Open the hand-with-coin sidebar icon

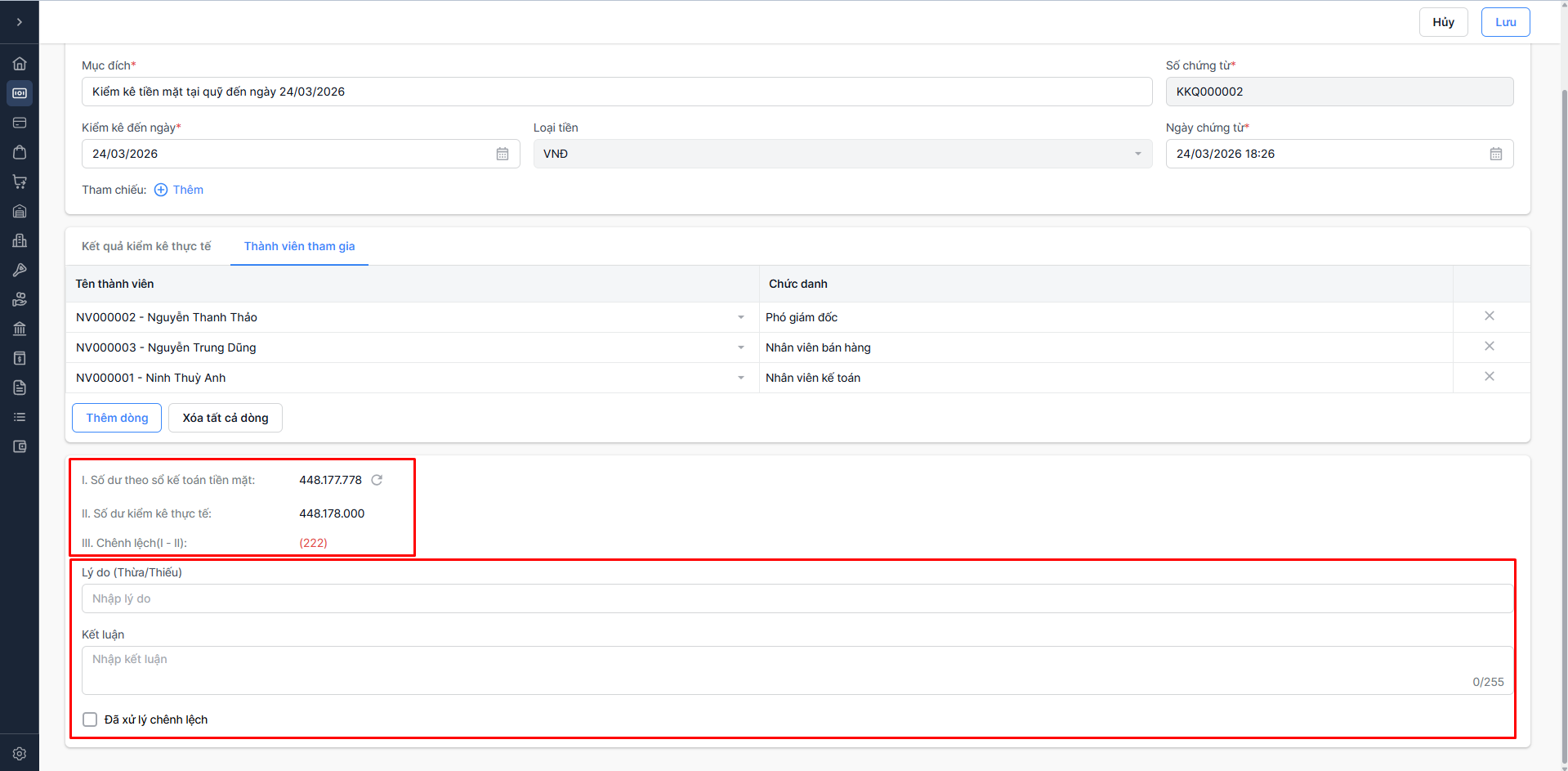(20, 299)
